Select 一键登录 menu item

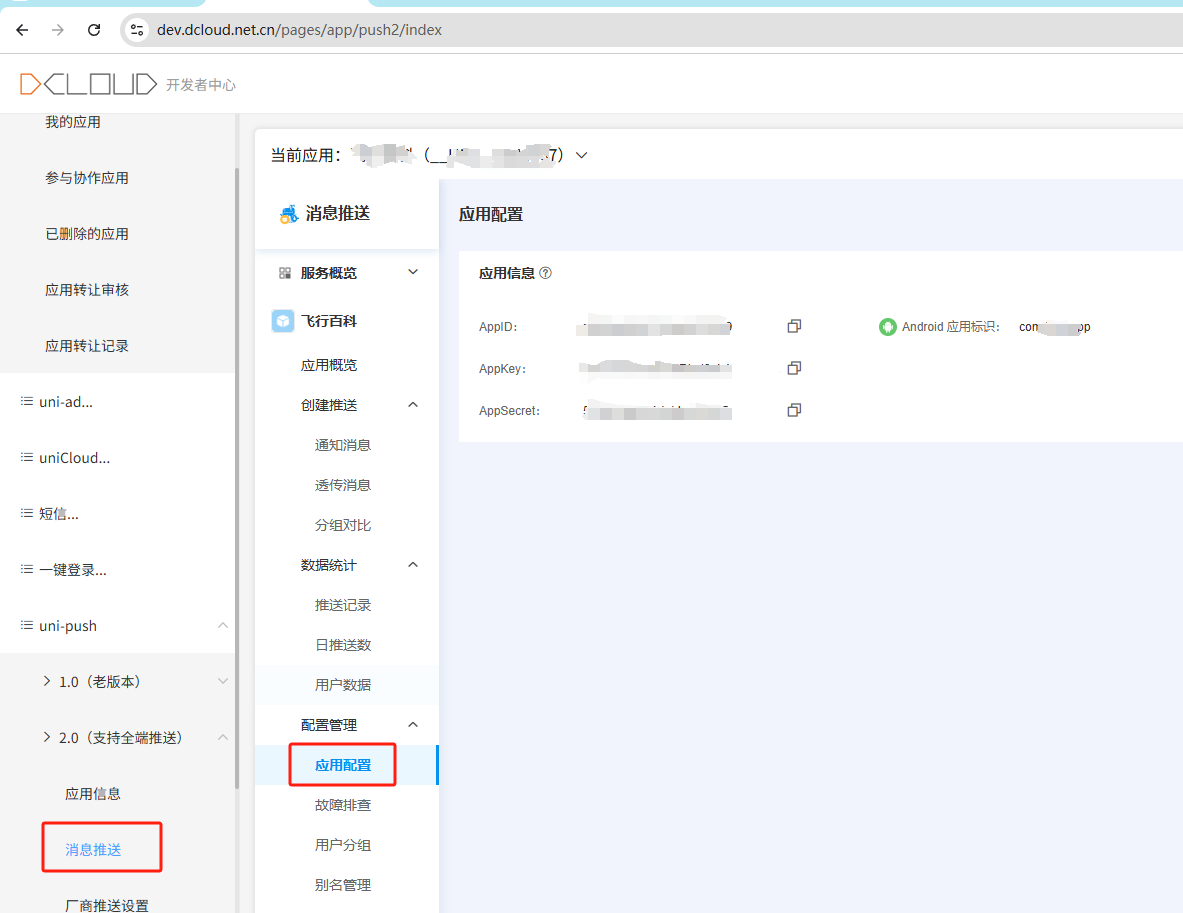[x=73, y=570]
